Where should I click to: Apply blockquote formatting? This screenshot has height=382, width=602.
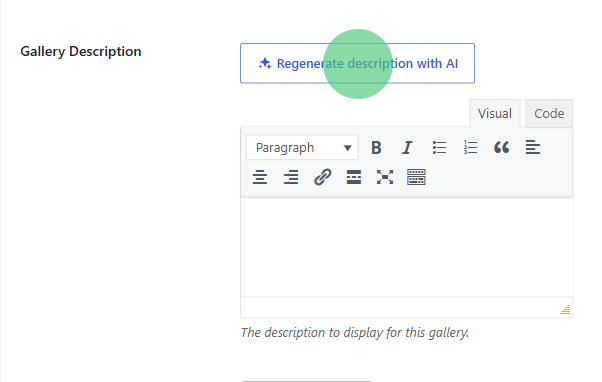click(501, 147)
